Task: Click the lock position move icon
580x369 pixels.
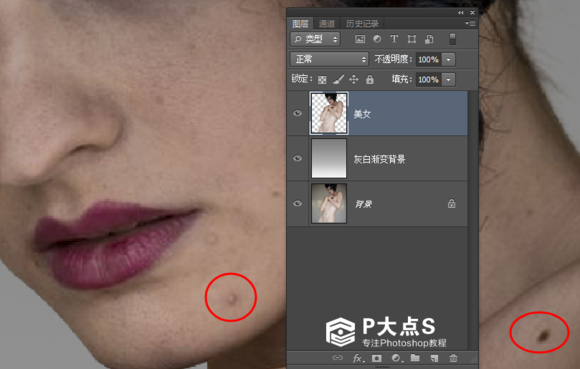Action: tap(354, 79)
